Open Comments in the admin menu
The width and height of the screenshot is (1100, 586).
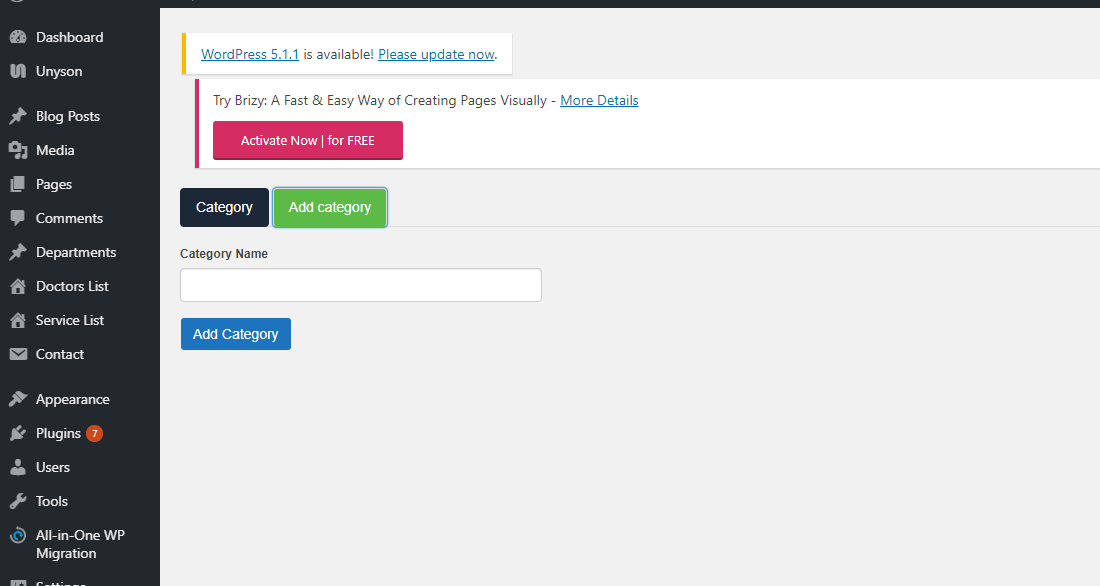coord(69,218)
